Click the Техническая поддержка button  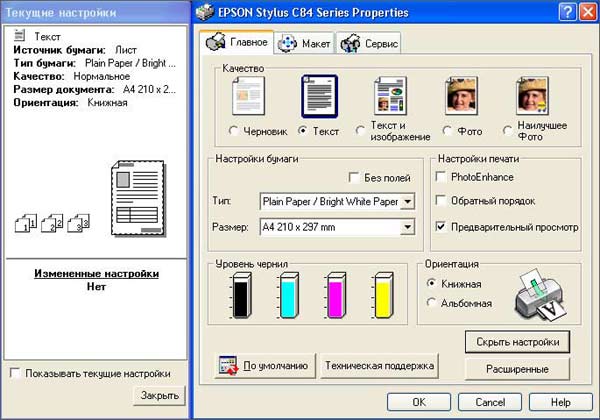point(380,366)
